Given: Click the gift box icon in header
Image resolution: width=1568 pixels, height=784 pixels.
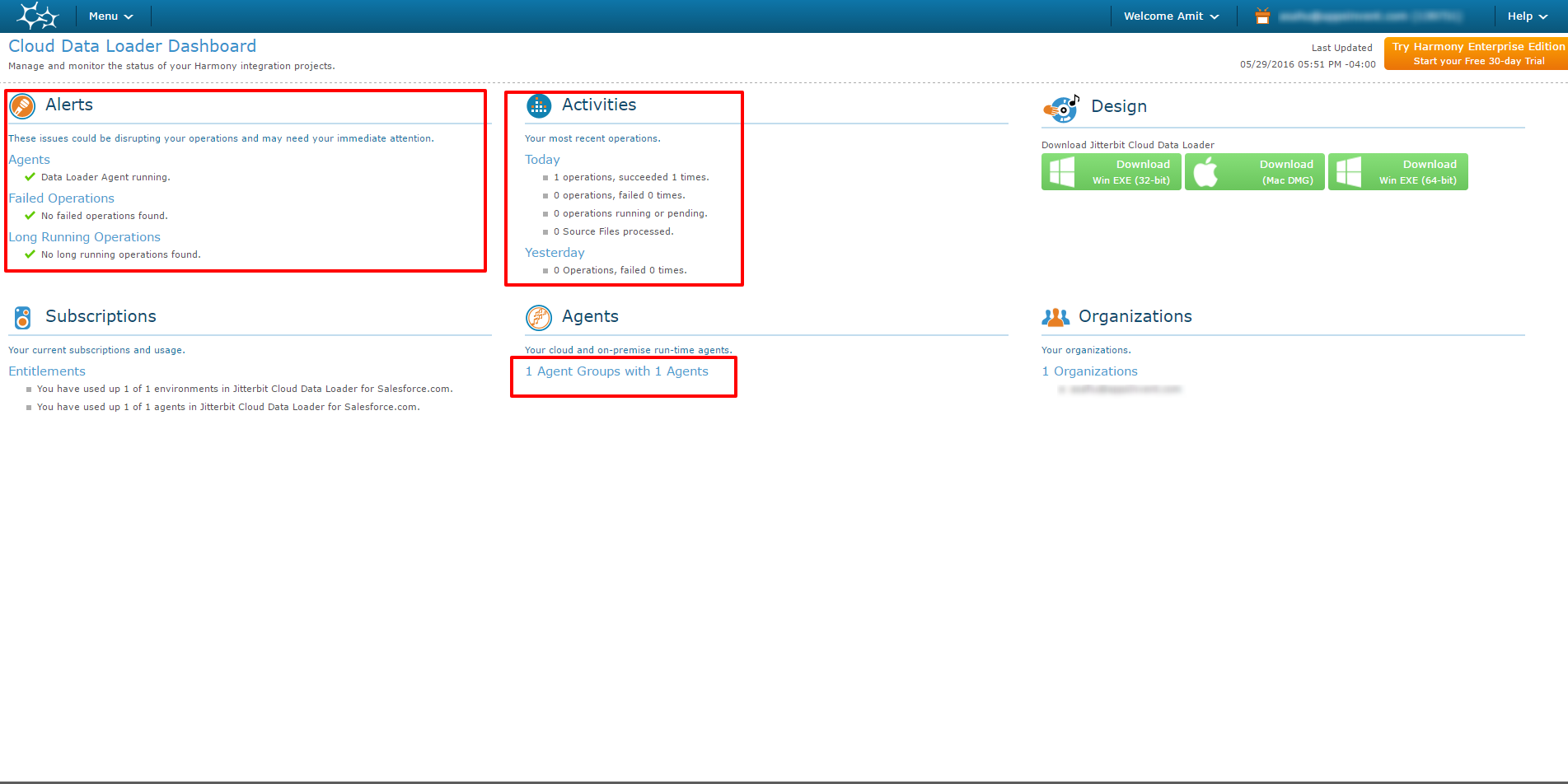Looking at the screenshot, I should [x=1262, y=16].
